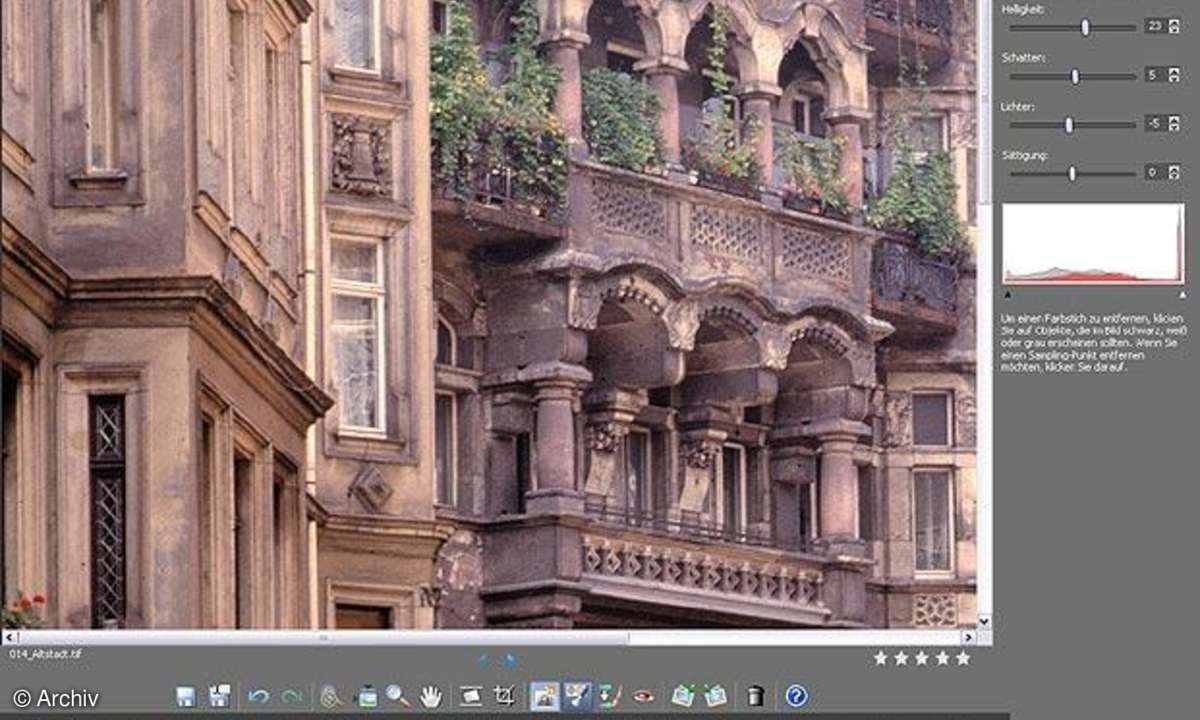Click the Save As multi-disk icon
This screenshot has width=1200, height=720.
[220, 696]
